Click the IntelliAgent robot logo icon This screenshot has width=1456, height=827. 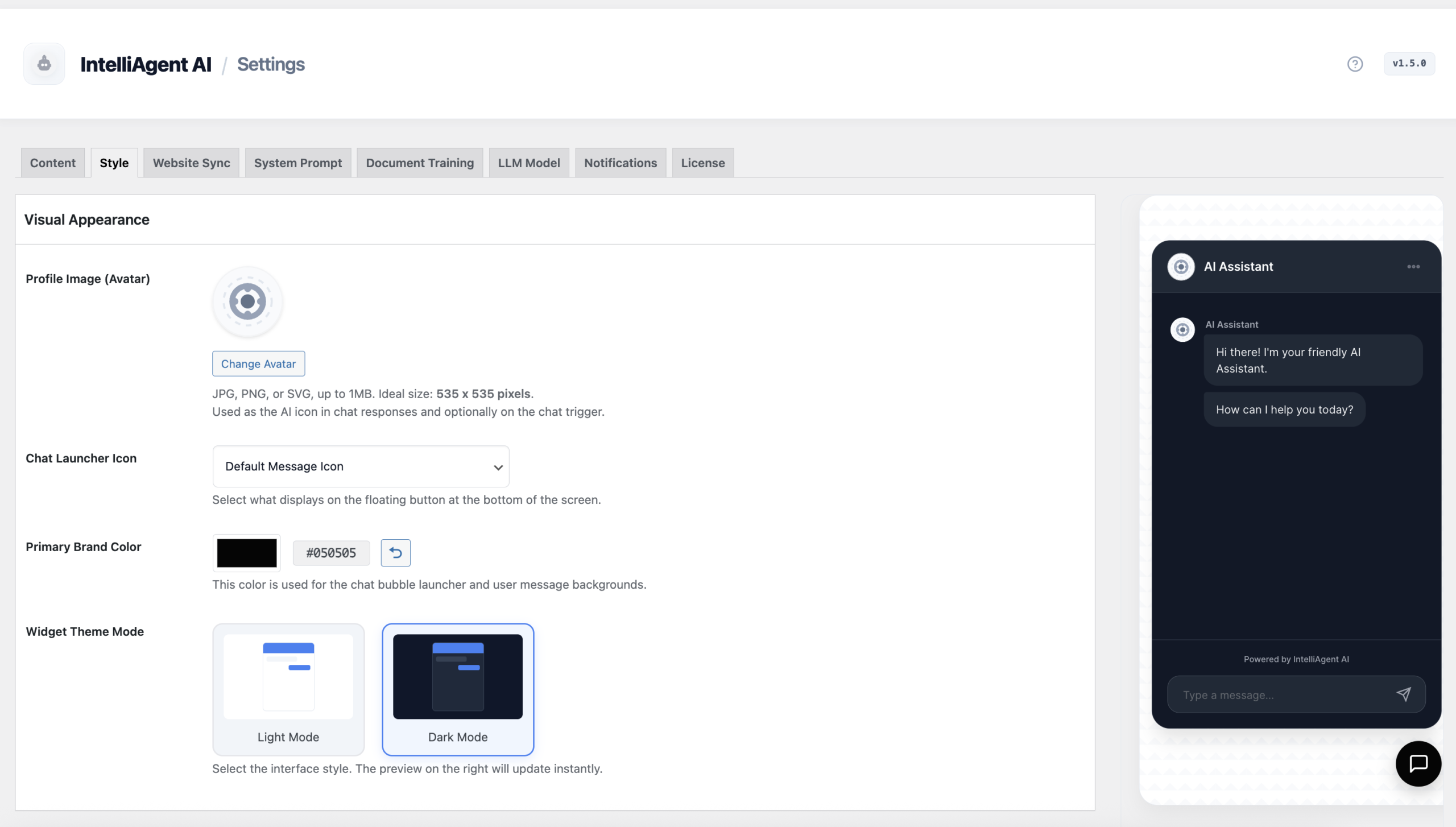(x=44, y=64)
